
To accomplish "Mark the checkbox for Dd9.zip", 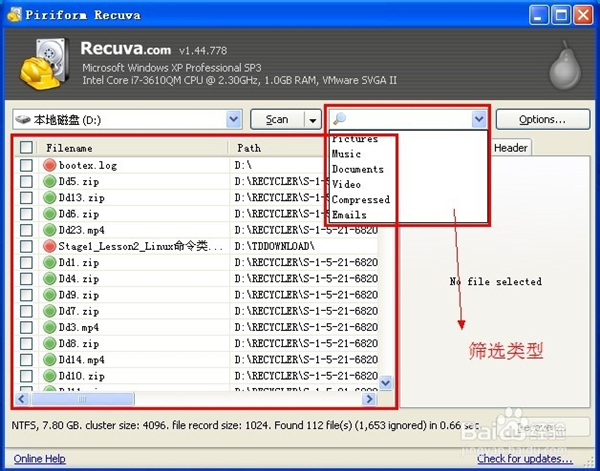I will [26, 295].
